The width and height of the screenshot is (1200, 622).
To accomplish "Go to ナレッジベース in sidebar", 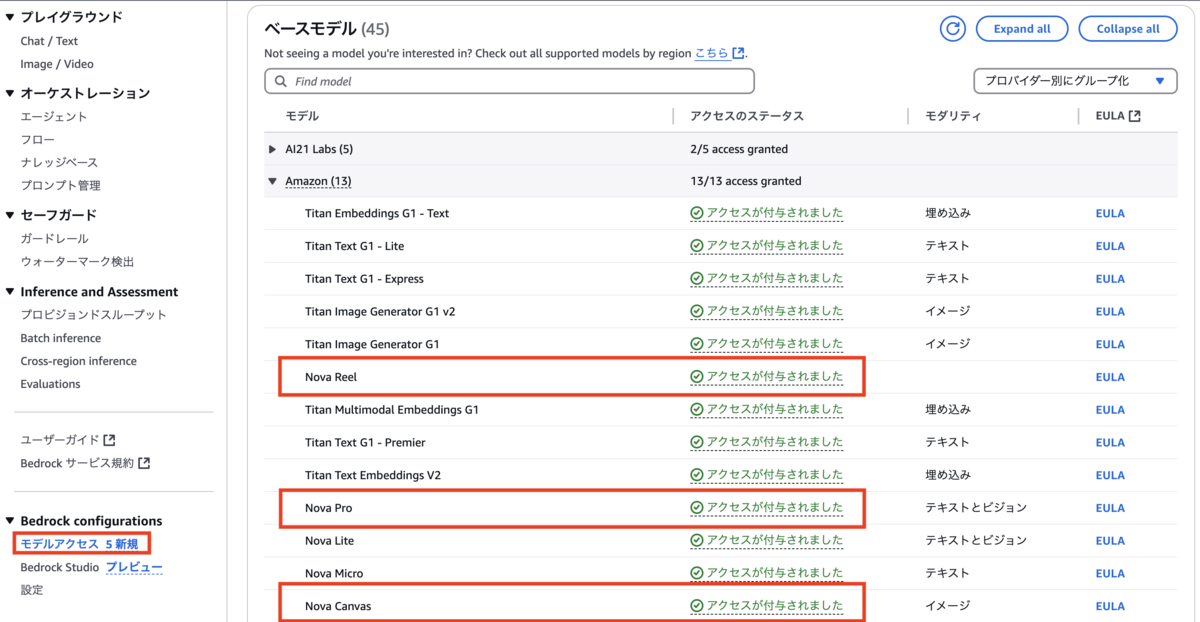I will 59,162.
